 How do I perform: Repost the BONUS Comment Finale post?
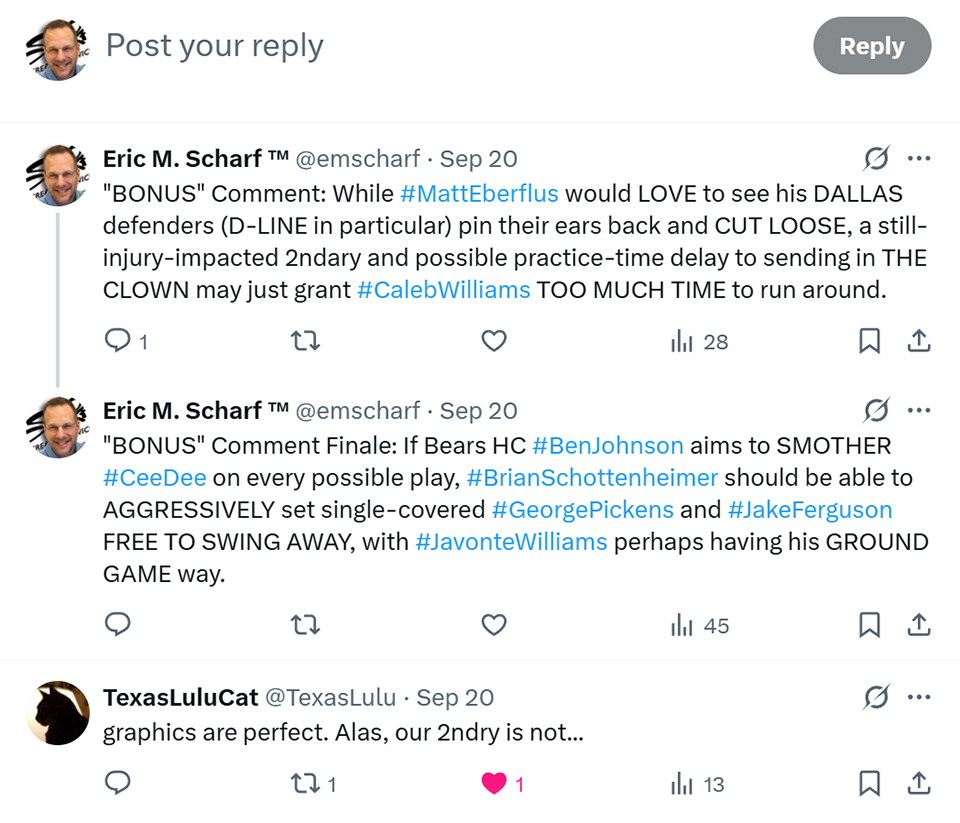point(304,626)
